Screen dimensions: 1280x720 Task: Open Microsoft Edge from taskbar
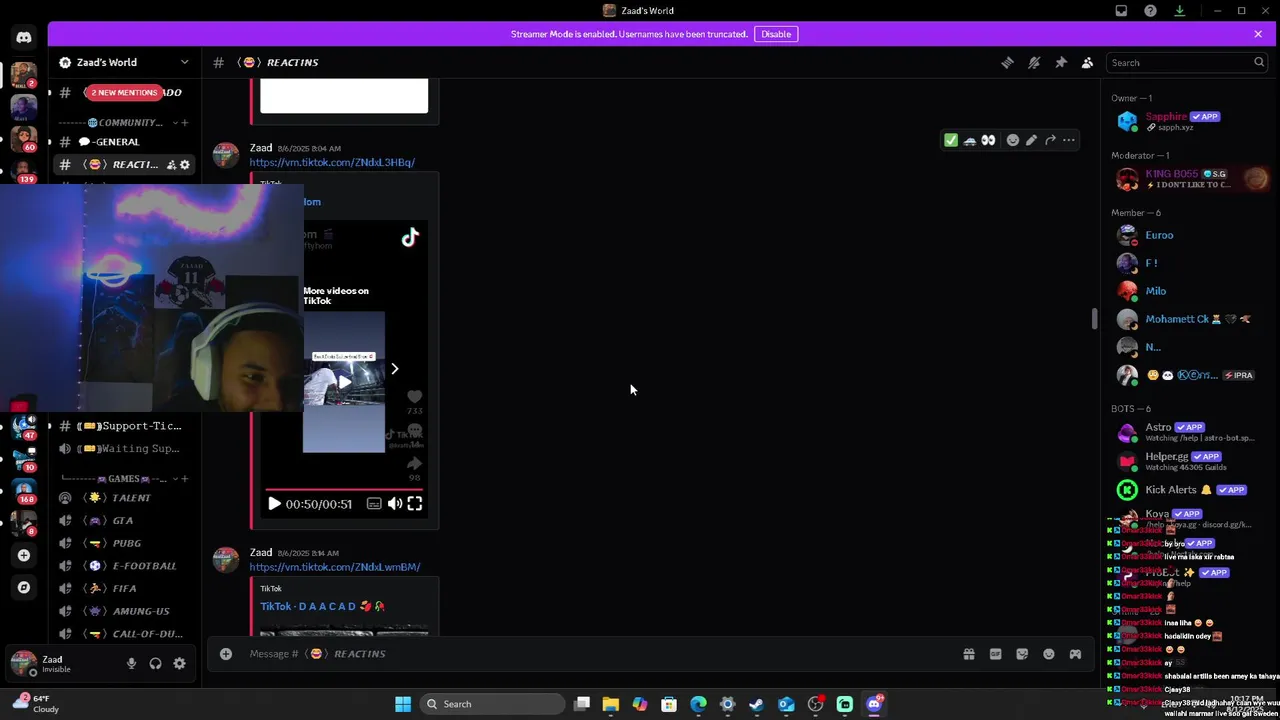click(x=698, y=704)
